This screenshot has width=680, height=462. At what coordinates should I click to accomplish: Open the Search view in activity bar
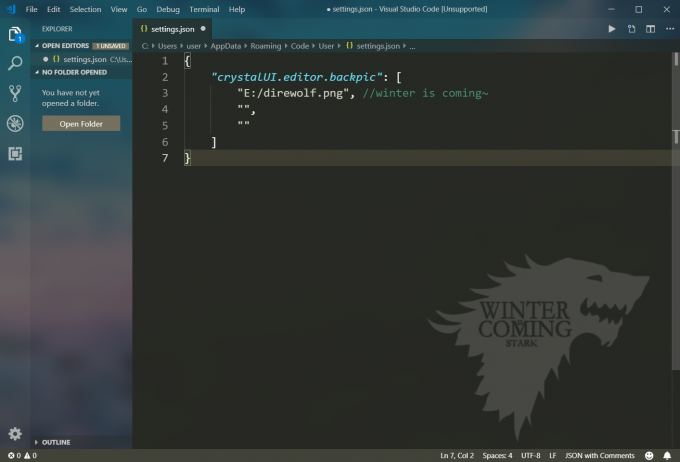[x=15, y=63]
